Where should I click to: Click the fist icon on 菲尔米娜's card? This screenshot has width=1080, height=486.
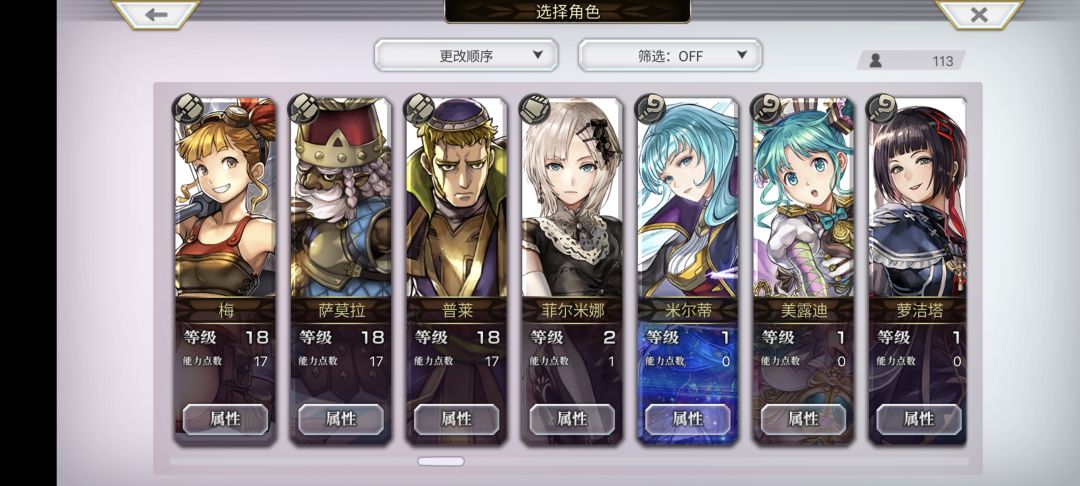click(534, 108)
